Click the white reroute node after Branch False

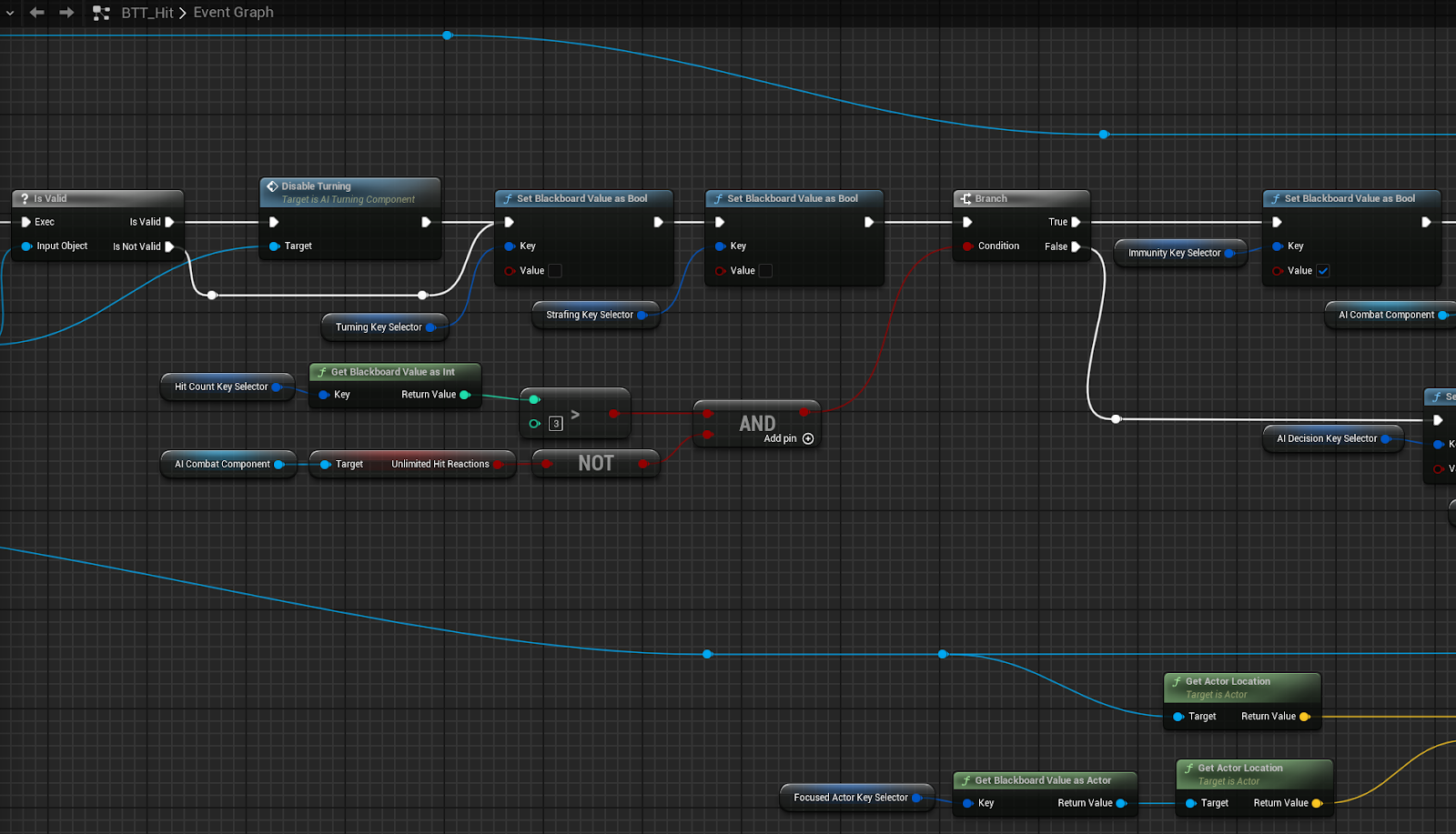tap(1116, 419)
